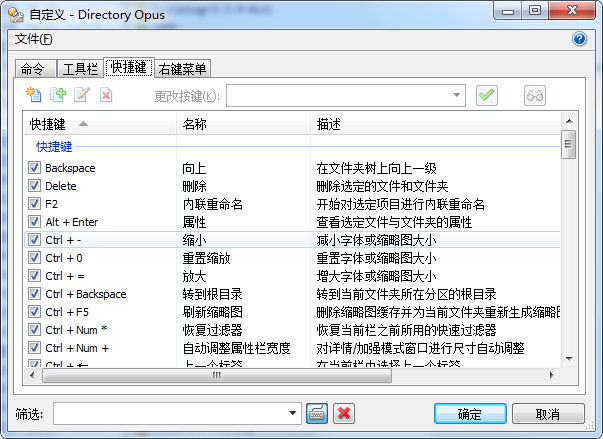This screenshot has height=439, width=603.
Task: Switch to the 右键菜单 tab
Action: [182, 69]
